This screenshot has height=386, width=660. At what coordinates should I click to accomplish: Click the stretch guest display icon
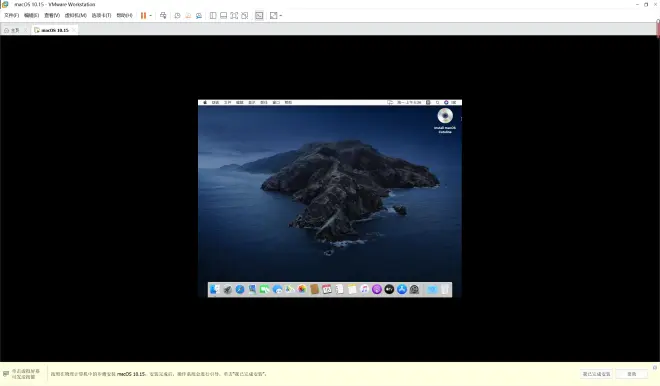point(274,16)
